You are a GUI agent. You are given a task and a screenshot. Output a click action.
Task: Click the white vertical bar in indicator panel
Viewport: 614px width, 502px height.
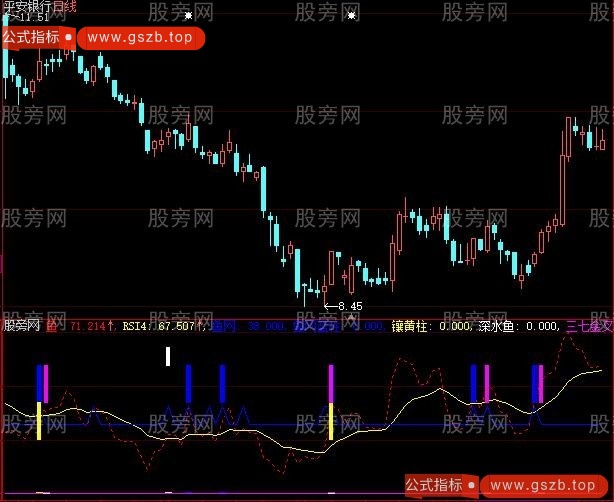pos(169,356)
